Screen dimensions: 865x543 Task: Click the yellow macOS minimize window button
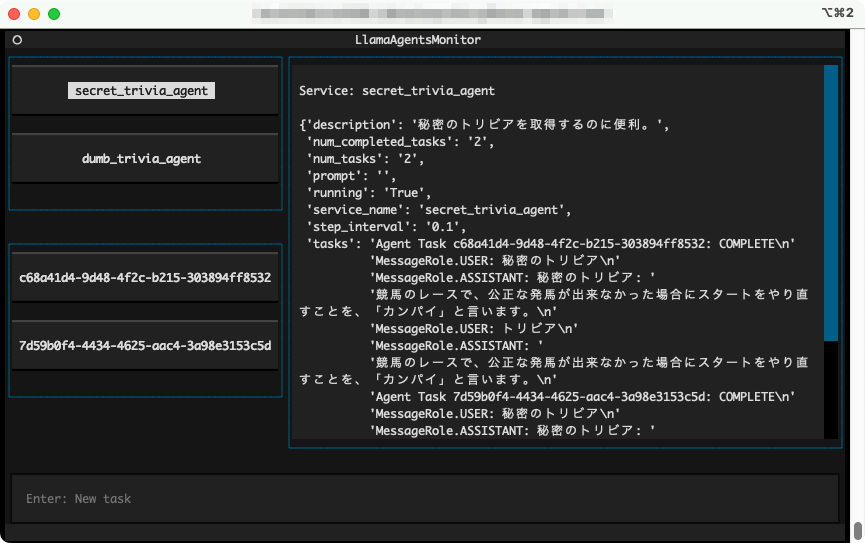[x=34, y=14]
